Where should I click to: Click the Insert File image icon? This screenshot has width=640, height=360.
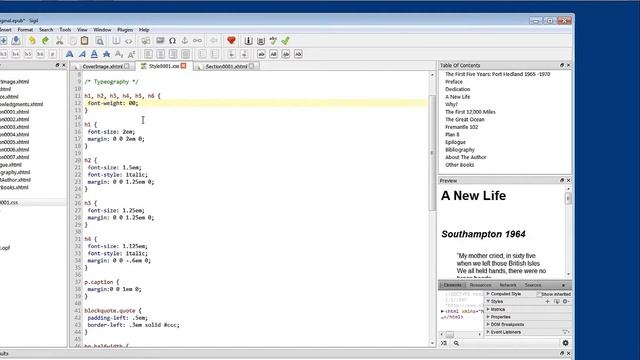point(160,40)
